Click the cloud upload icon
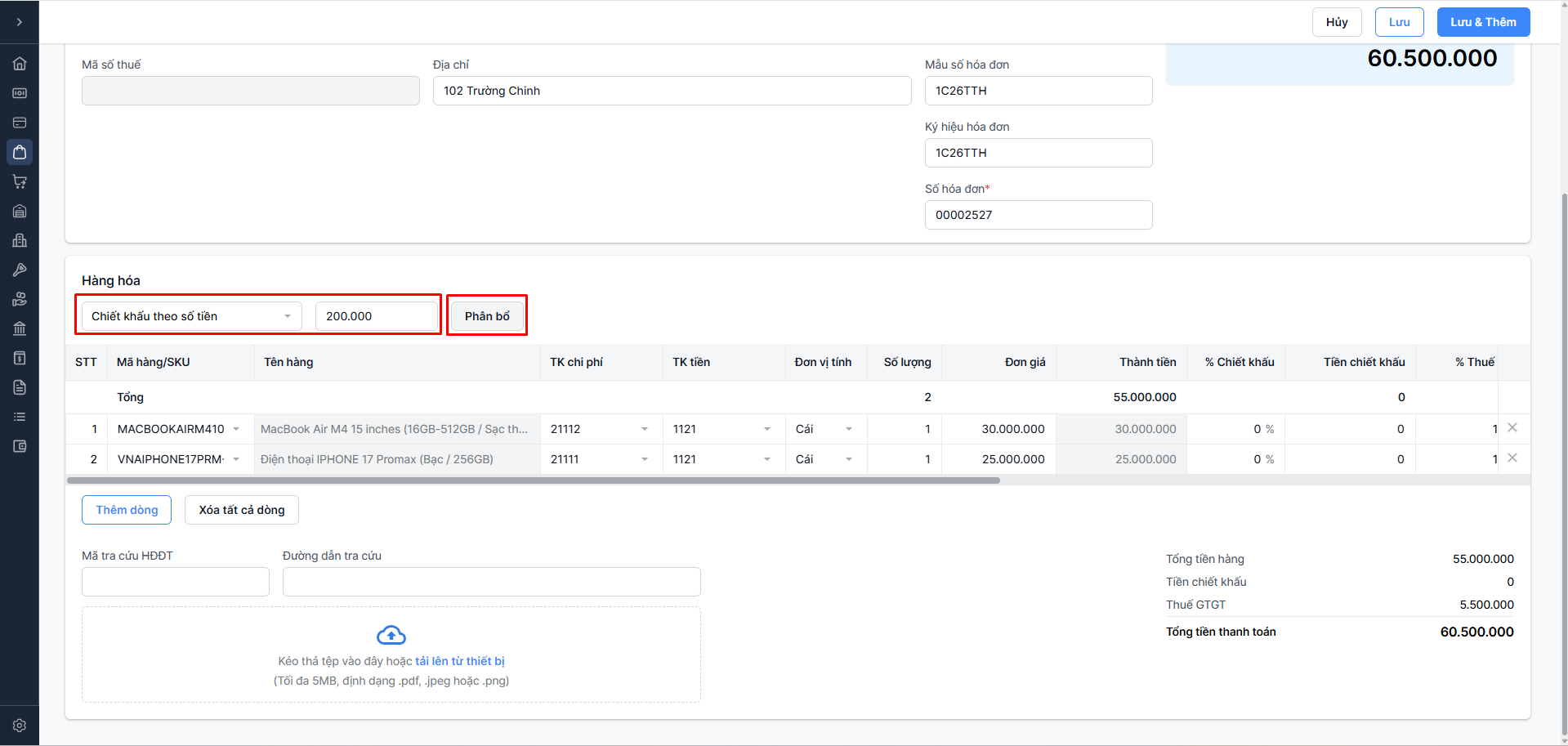The image size is (1568, 746). click(x=391, y=635)
